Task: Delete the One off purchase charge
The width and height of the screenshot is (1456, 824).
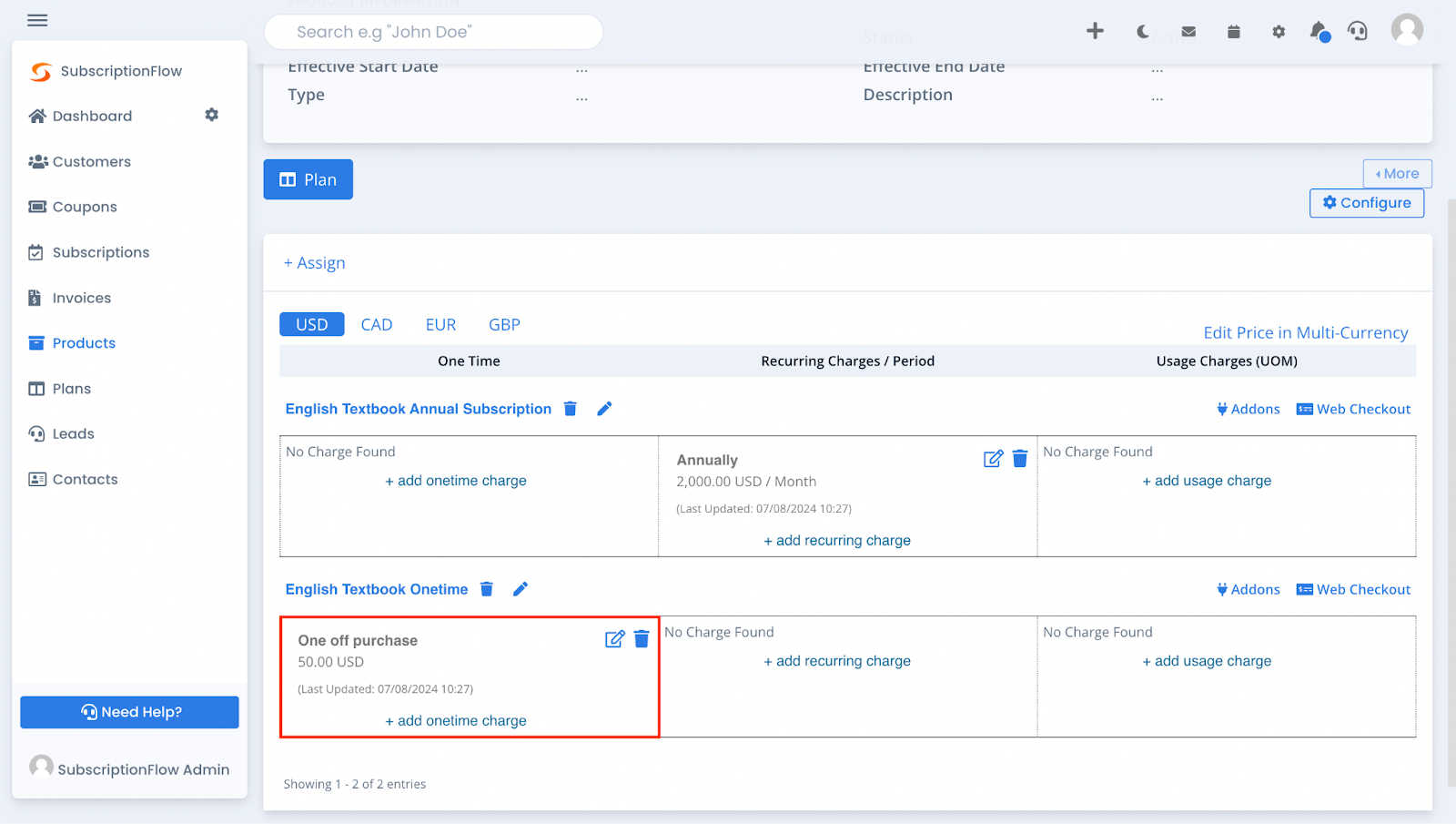Action: [642, 639]
